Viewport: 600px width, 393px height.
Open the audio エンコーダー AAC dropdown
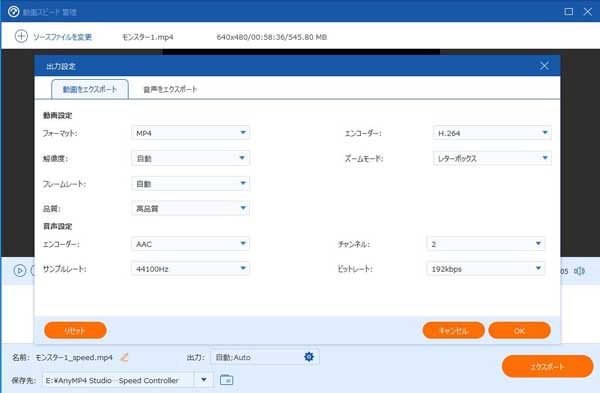pyautogui.click(x=190, y=244)
